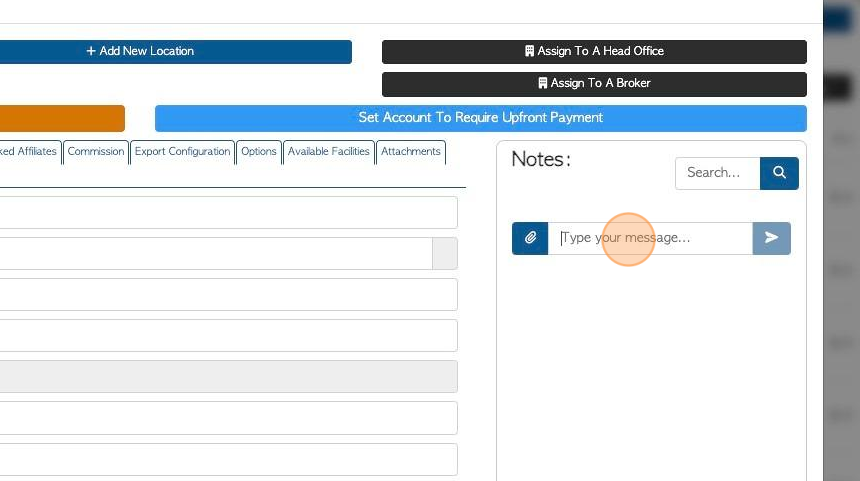This screenshot has width=860, height=481.
Task: Click Assign To A Broker button
Action: (594, 84)
